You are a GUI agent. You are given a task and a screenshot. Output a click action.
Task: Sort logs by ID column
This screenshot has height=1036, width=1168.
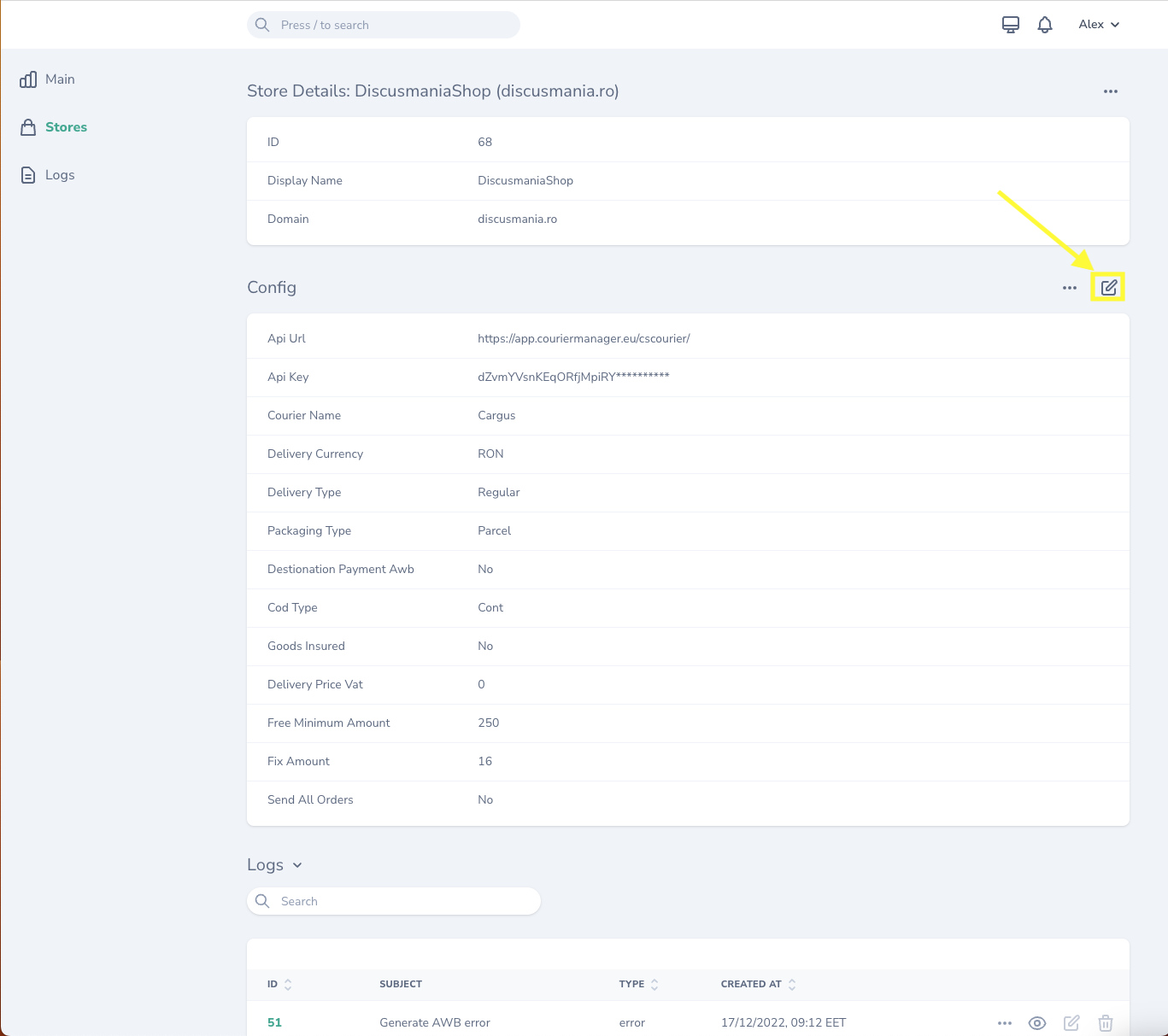pyautogui.click(x=279, y=984)
